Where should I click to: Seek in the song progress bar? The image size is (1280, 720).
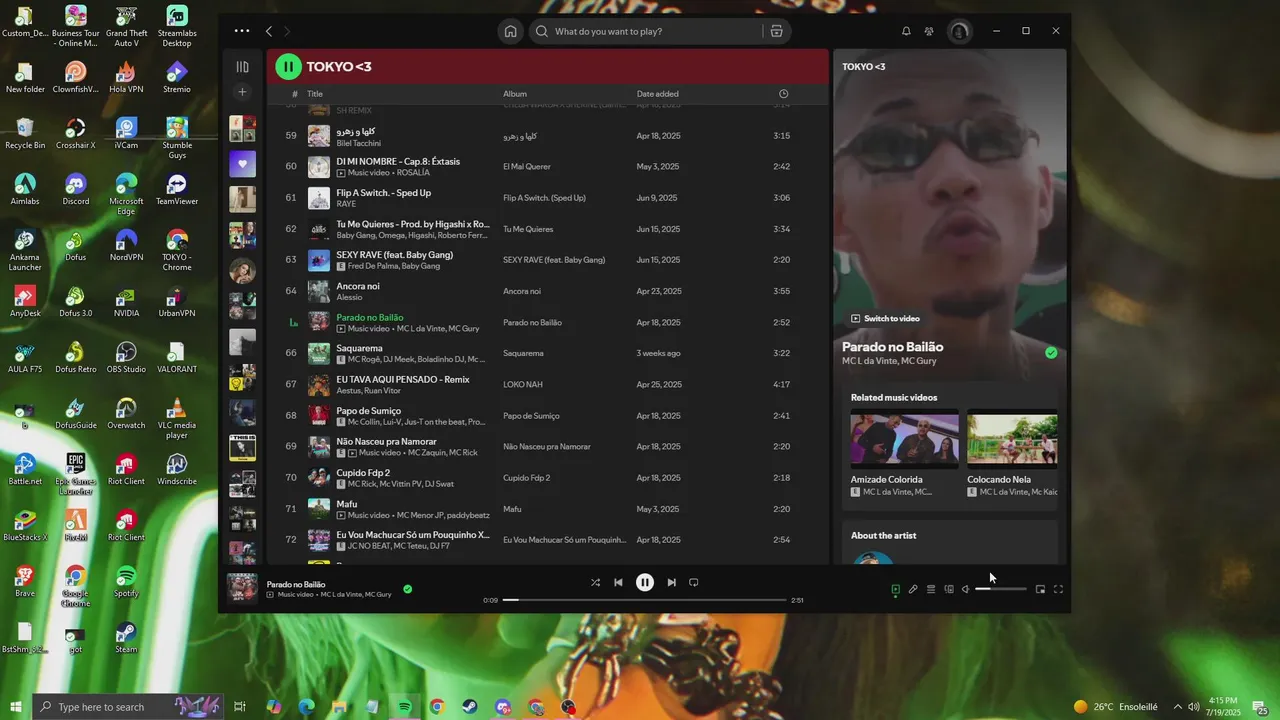(644, 600)
